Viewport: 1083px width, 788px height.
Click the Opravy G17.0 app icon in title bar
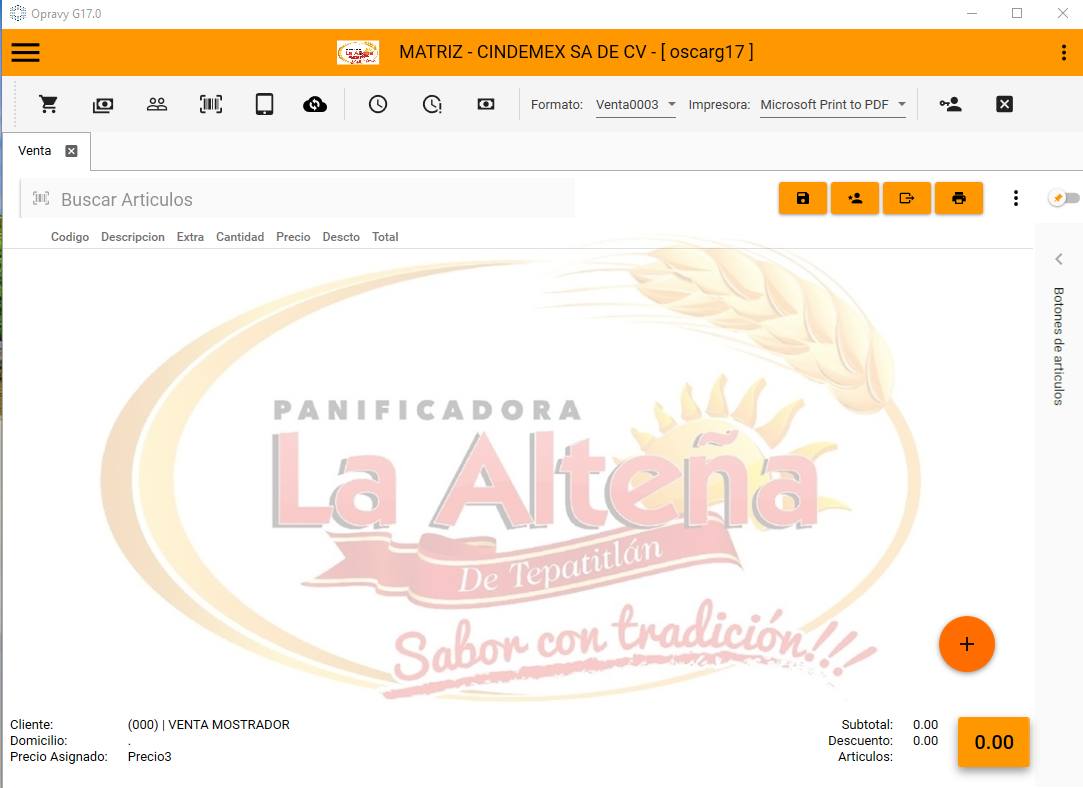[x=17, y=13]
